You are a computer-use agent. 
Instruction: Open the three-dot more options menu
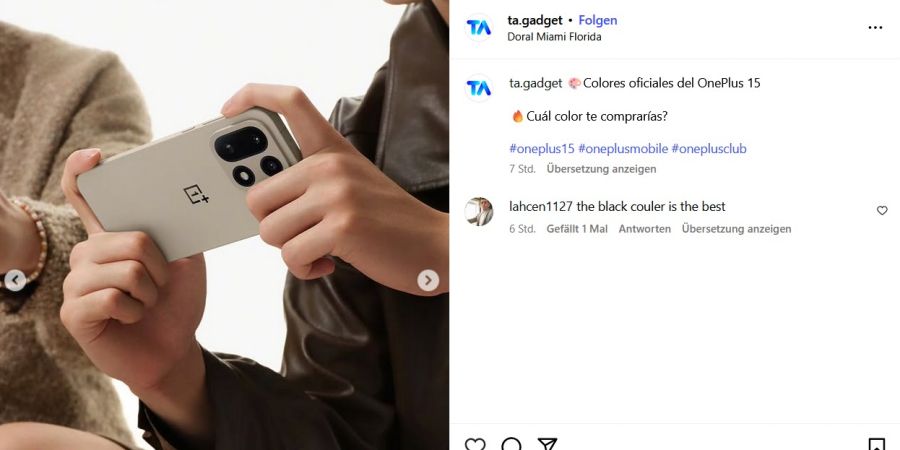point(875,28)
